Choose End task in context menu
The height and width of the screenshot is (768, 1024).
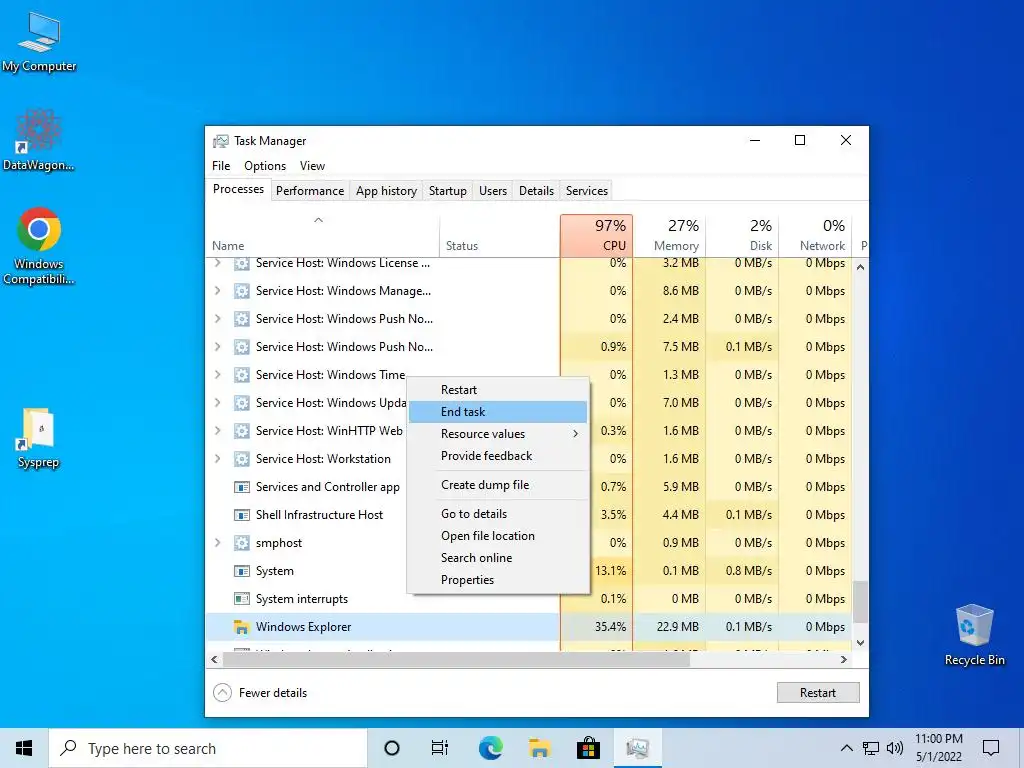pyautogui.click(x=498, y=411)
